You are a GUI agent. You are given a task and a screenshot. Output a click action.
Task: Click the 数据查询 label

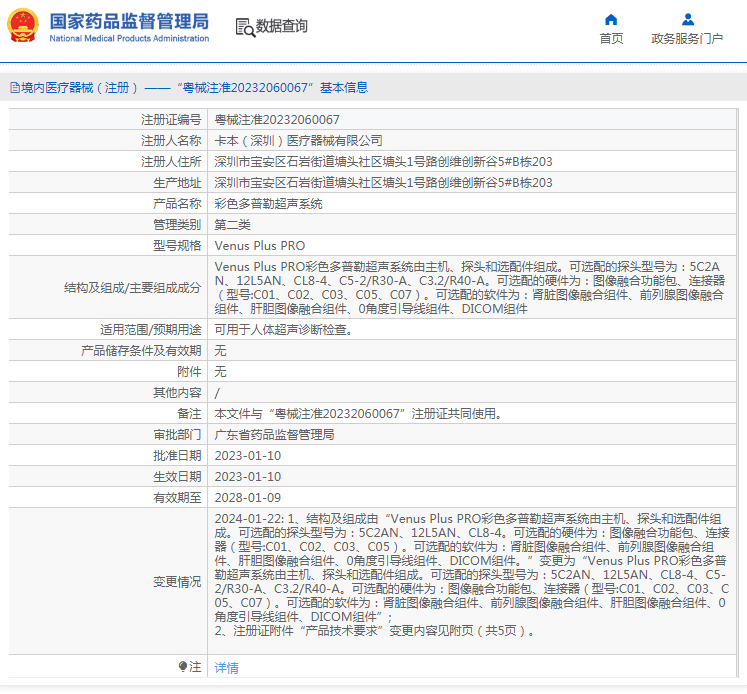pos(282,26)
